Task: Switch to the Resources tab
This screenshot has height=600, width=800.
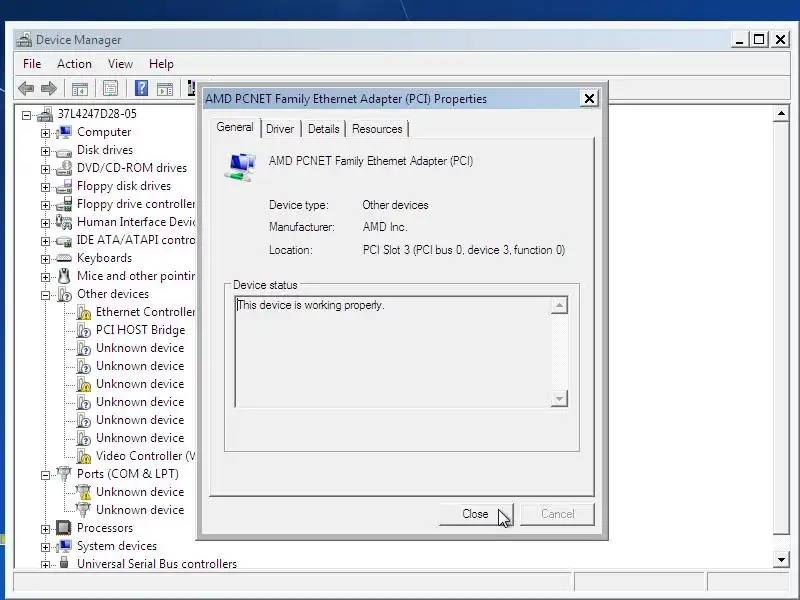Action: [377, 129]
